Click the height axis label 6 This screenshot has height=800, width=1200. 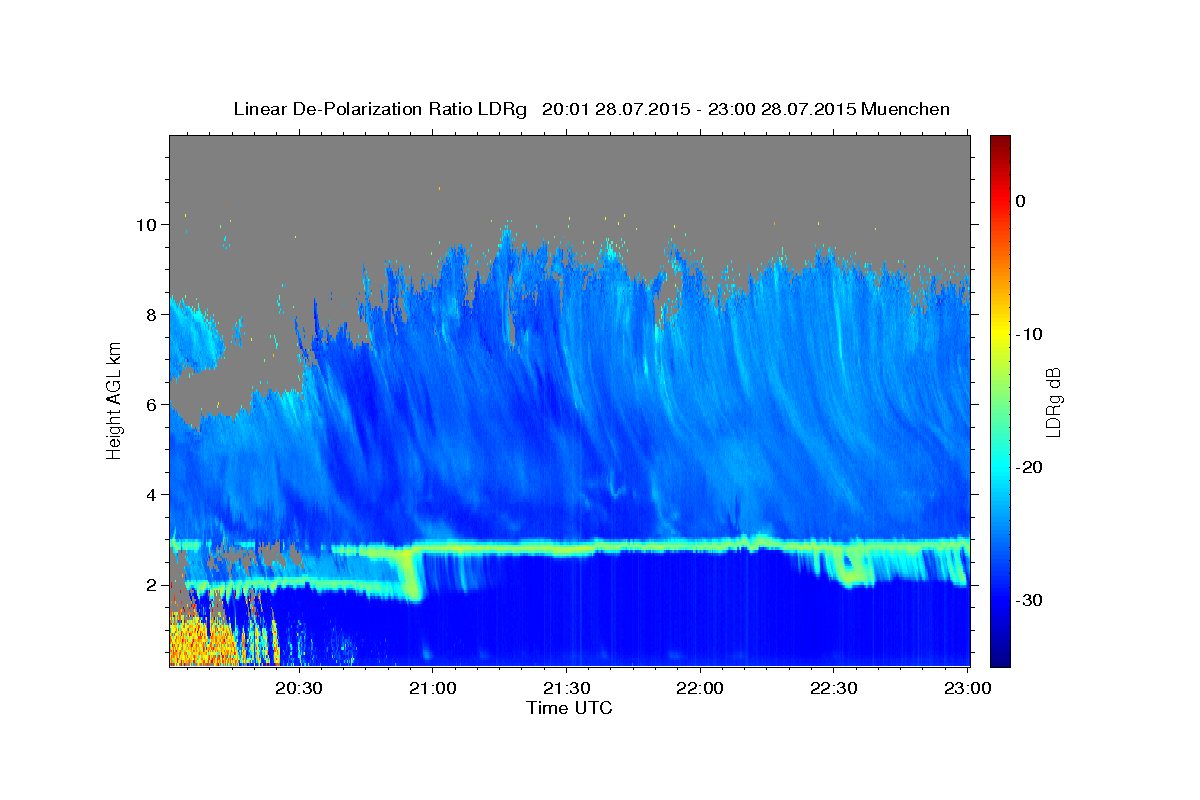coord(153,404)
